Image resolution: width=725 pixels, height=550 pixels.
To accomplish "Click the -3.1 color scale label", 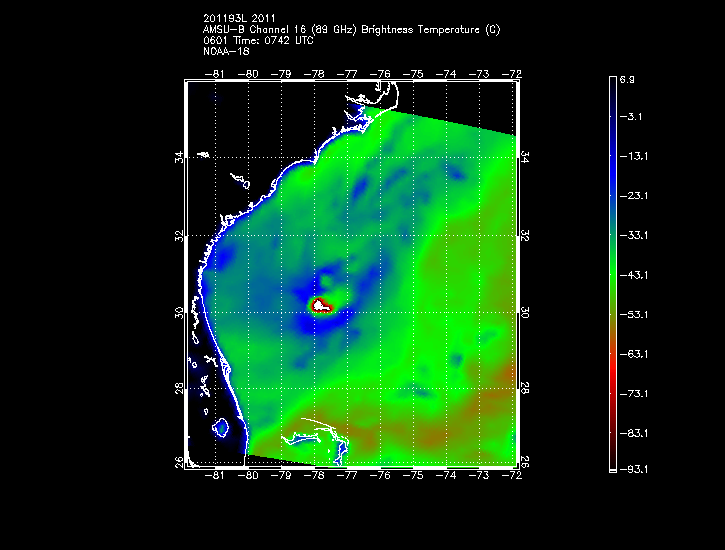I will pos(631,116).
